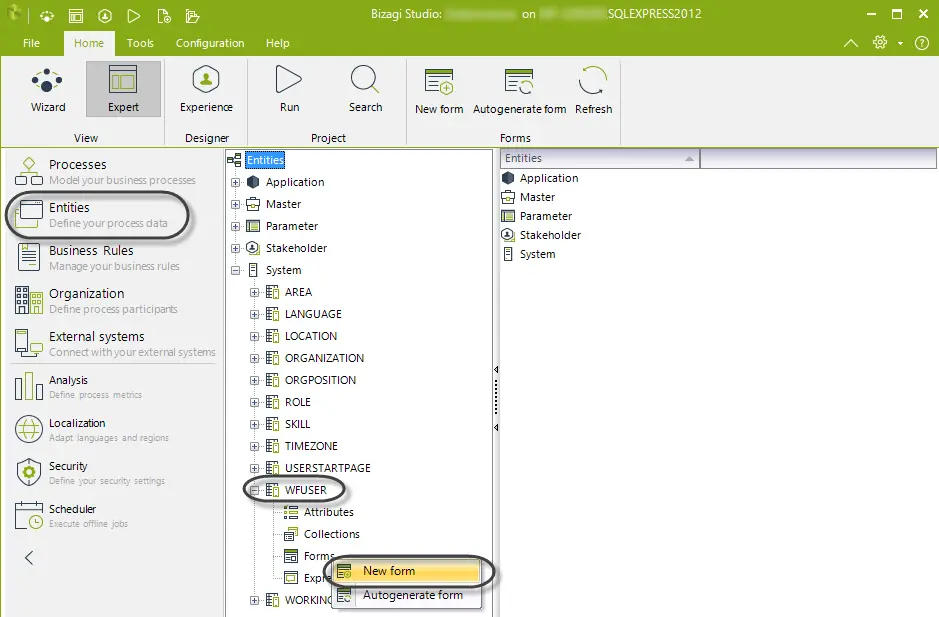Open the Business Rules module
This screenshot has height=617, width=939.
pyautogui.click(x=97, y=258)
